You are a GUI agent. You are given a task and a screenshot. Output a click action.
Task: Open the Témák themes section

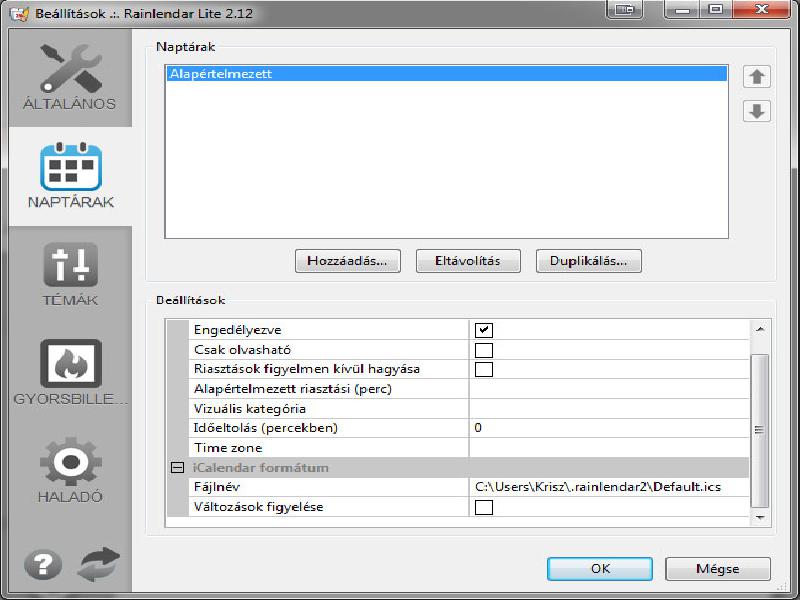(x=70, y=274)
